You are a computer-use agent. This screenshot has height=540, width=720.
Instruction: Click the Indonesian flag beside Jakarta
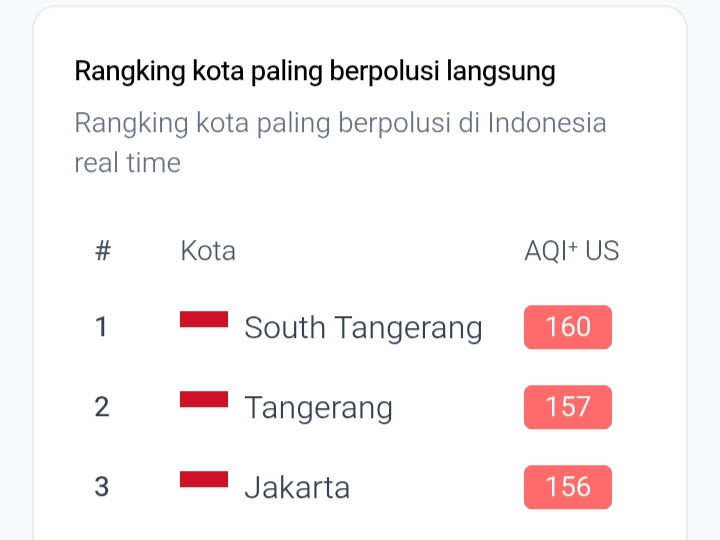pyautogui.click(x=204, y=480)
